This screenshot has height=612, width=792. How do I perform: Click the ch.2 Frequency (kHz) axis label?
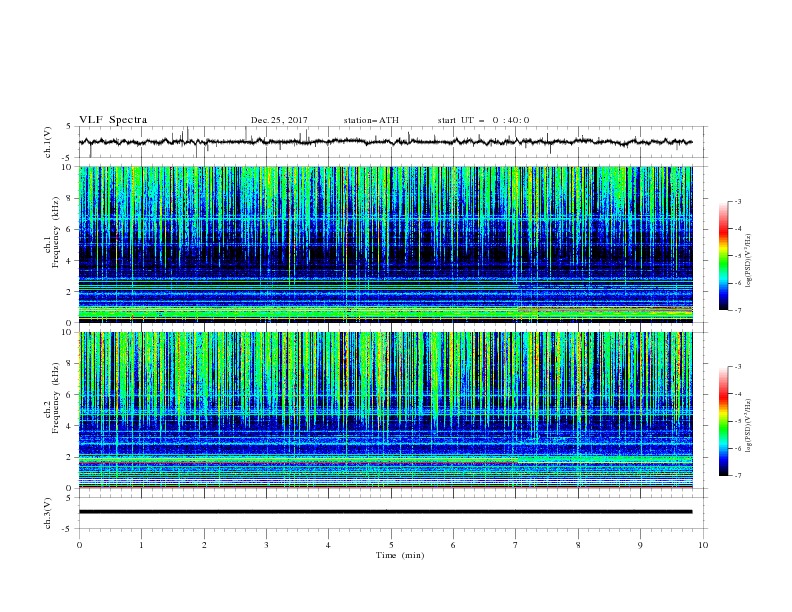tap(52, 398)
